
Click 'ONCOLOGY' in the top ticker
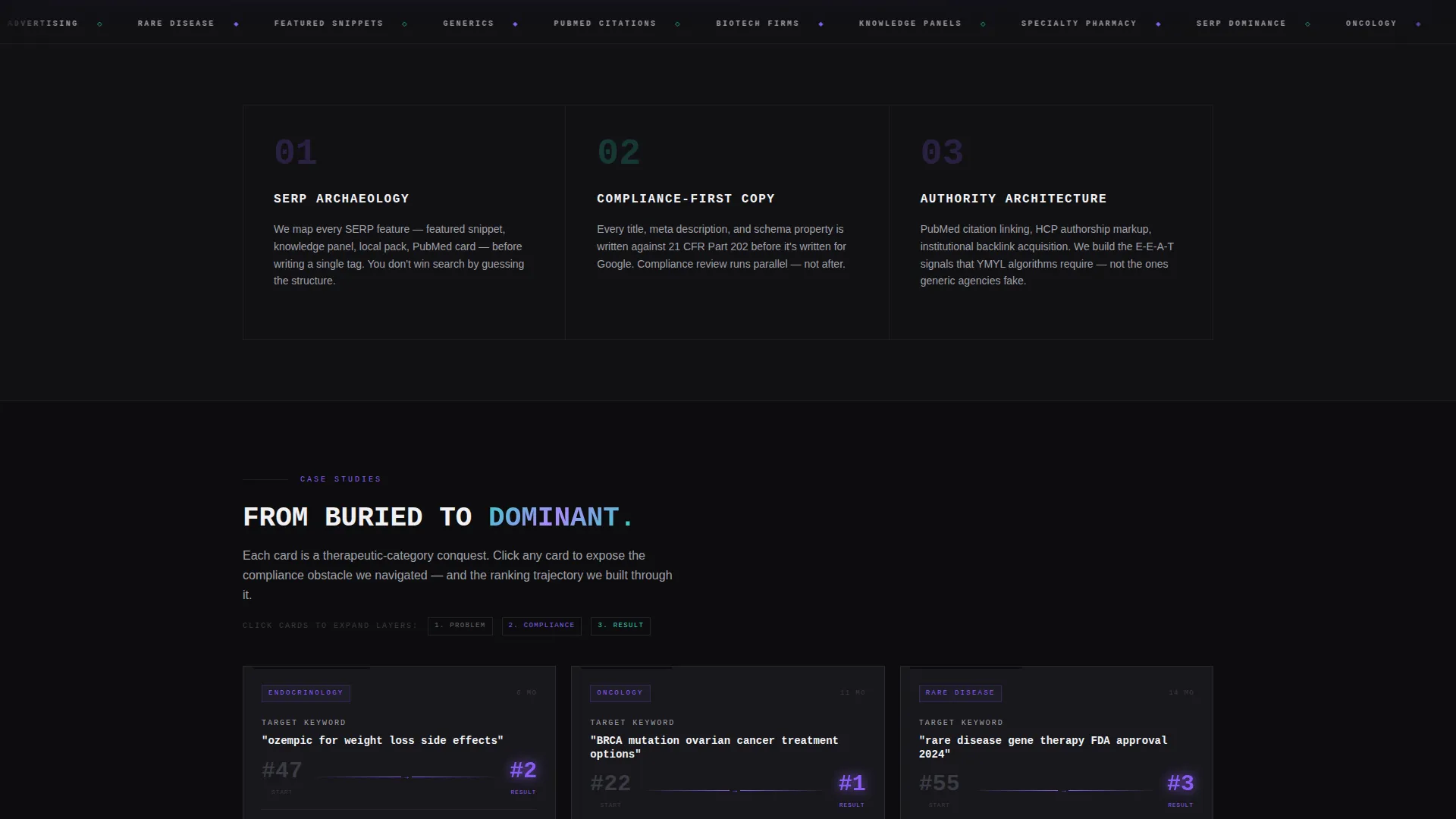[1371, 24]
